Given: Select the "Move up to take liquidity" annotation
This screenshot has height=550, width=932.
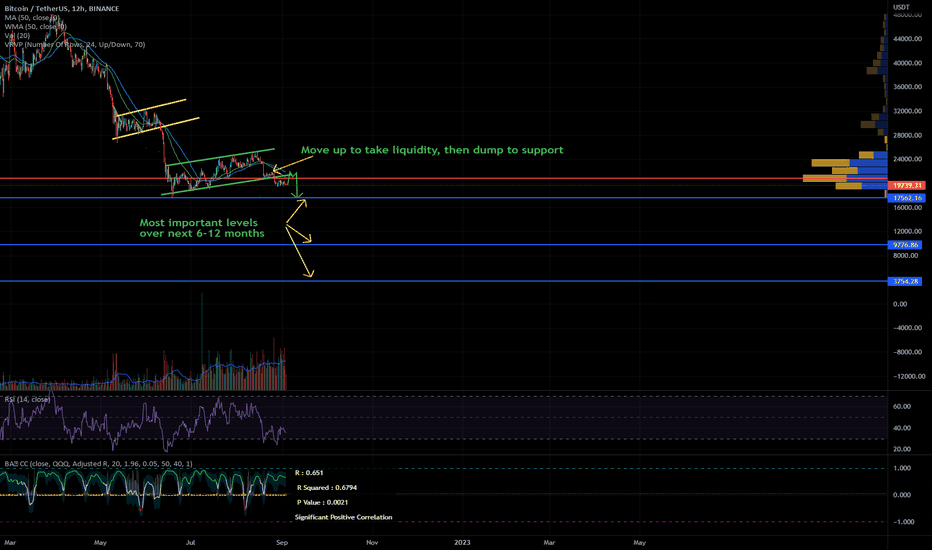Looking at the screenshot, I should (x=432, y=150).
